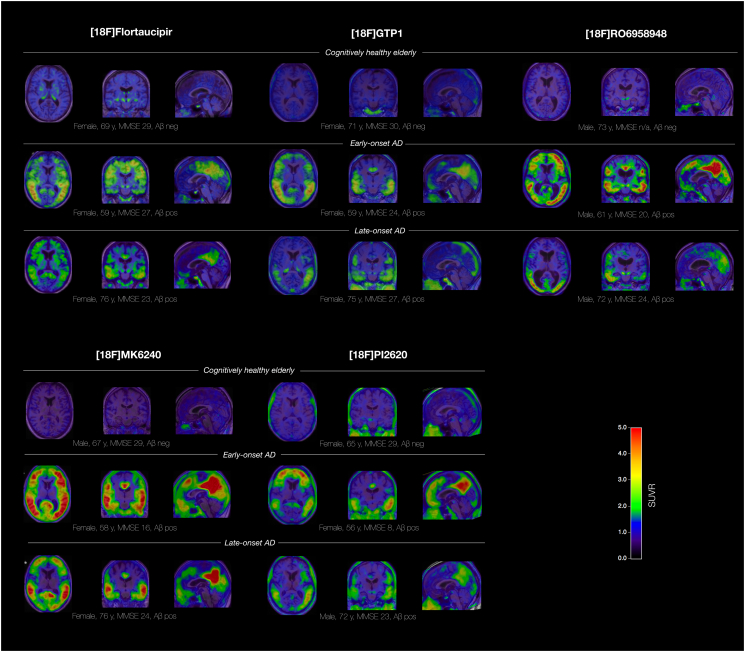The image size is (745, 652).
Task: Click the [18F]PI2620 tracer heading
Action: 378,355
